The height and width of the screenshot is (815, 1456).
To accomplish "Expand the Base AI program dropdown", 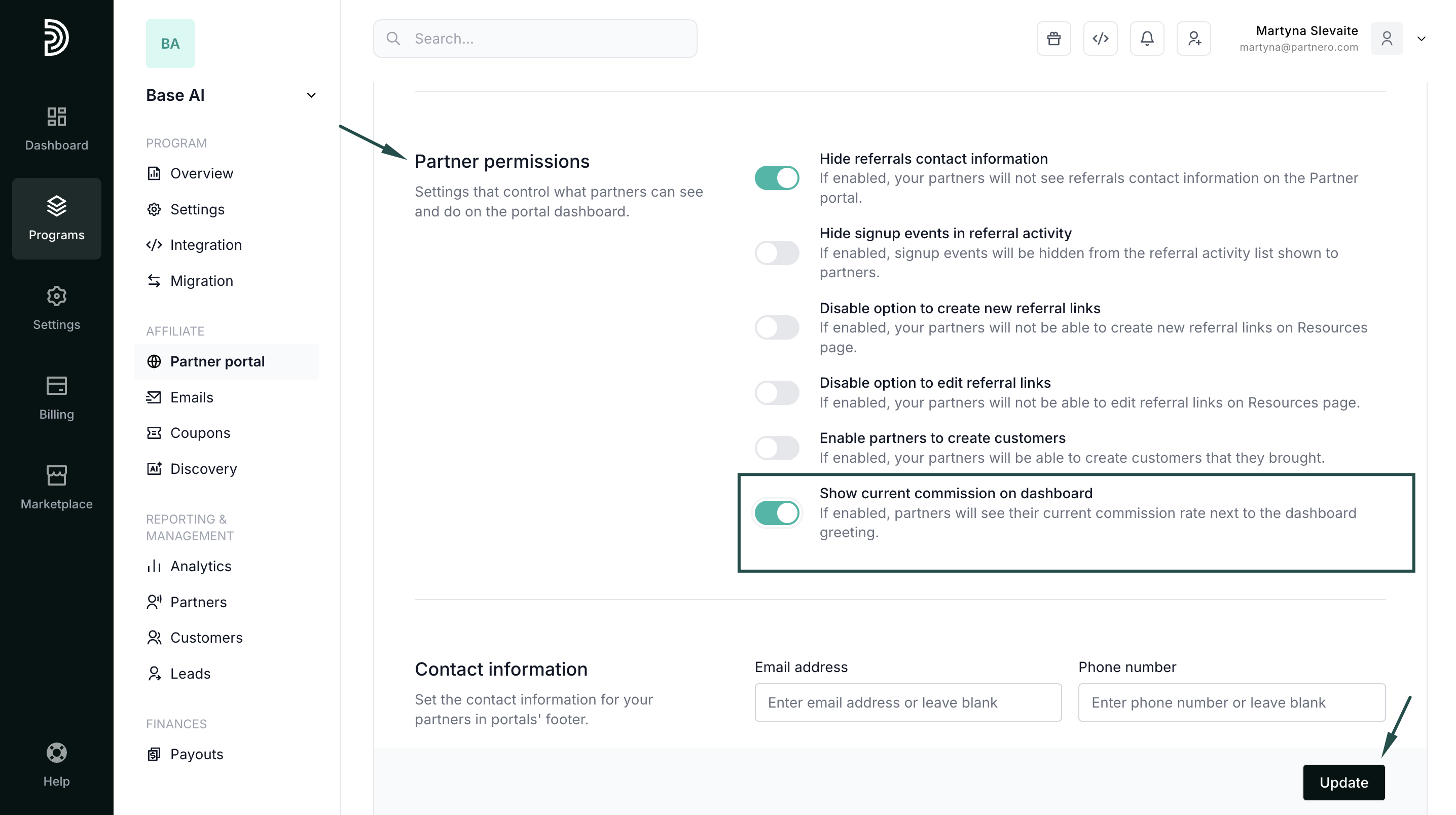I will [311, 95].
